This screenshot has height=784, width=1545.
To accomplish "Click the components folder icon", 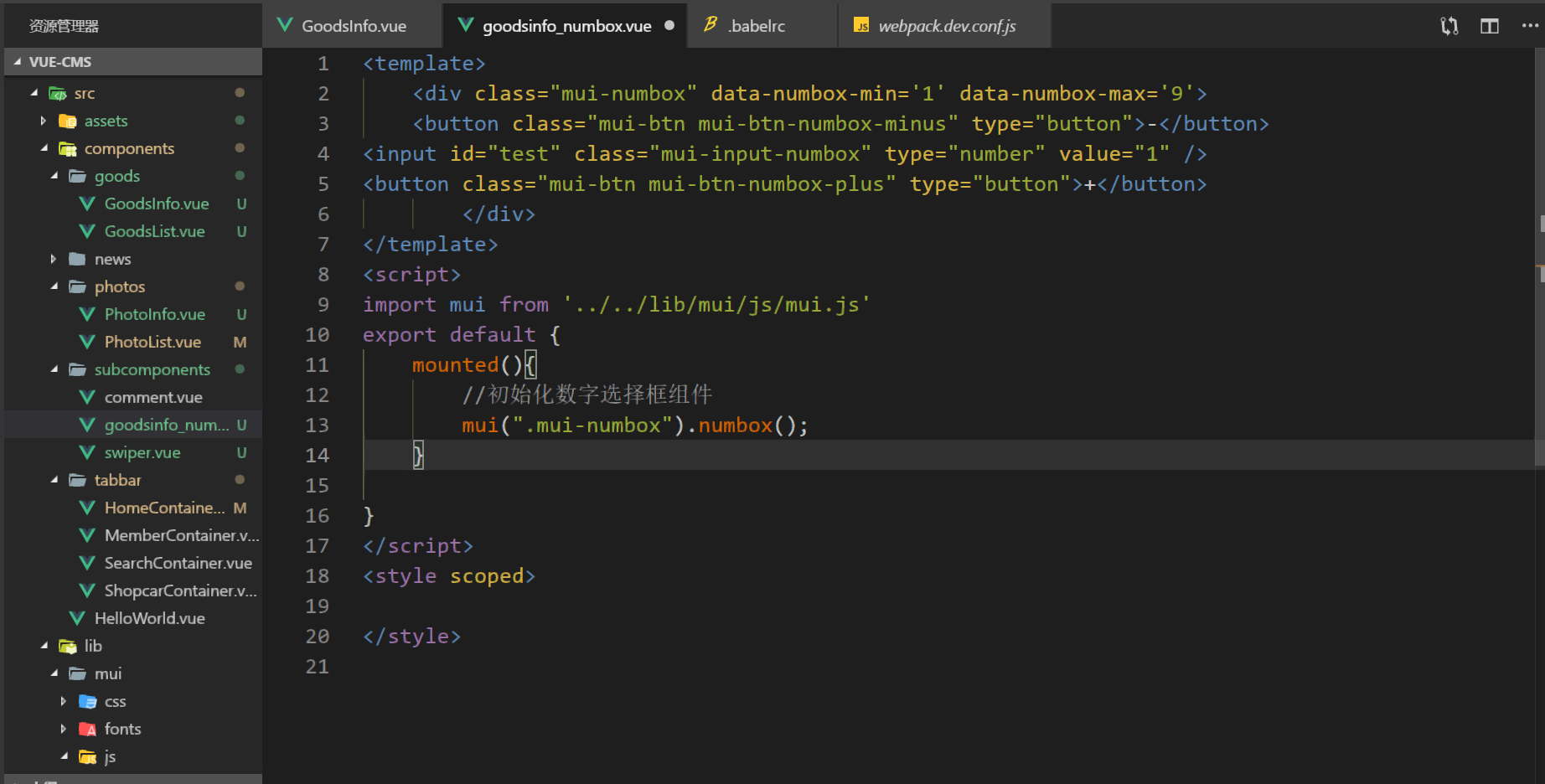I will [x=68, y=148].
